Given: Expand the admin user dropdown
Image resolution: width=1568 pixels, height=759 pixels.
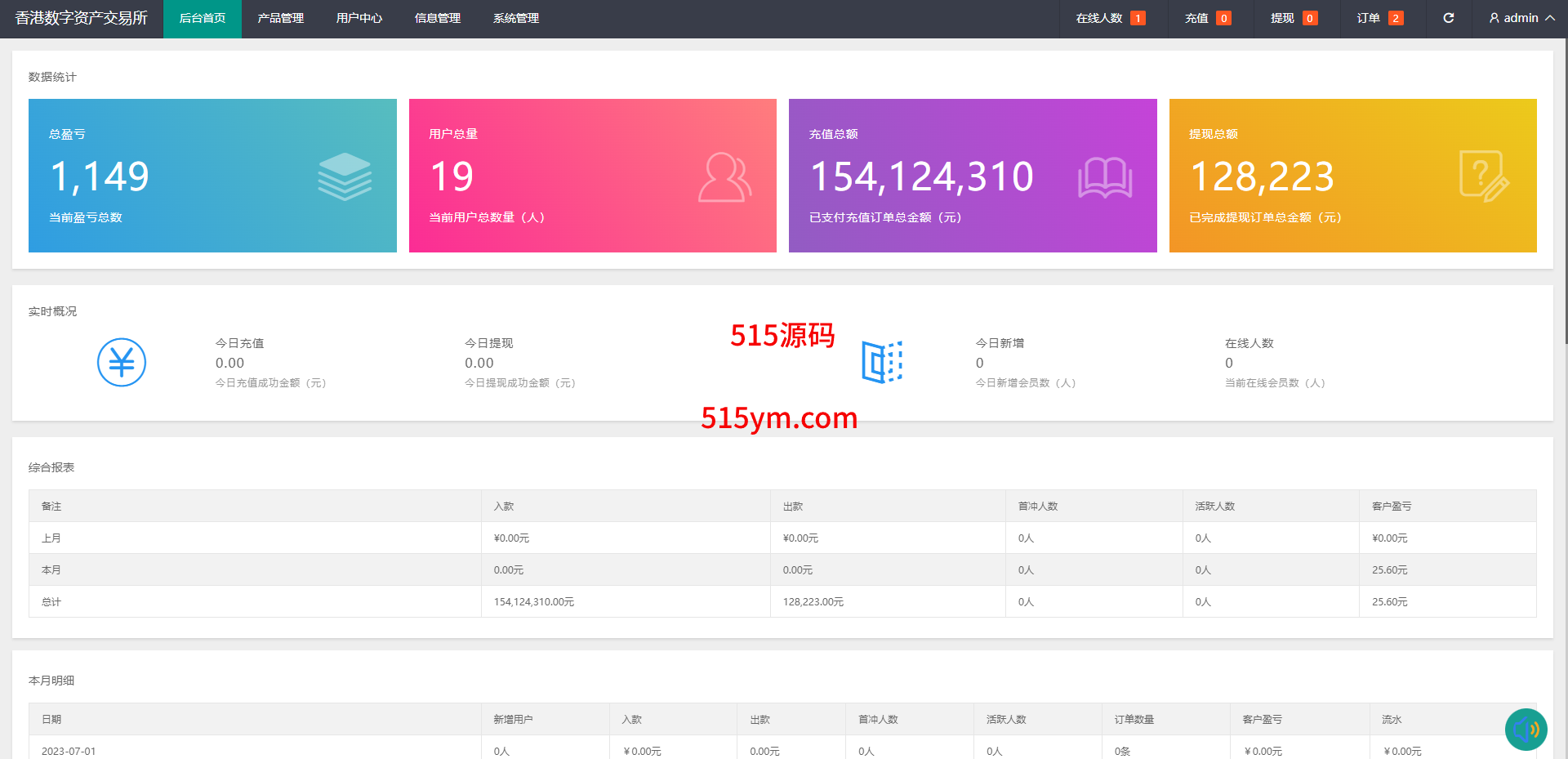Looking at the screenshot, I should 1521,18.
